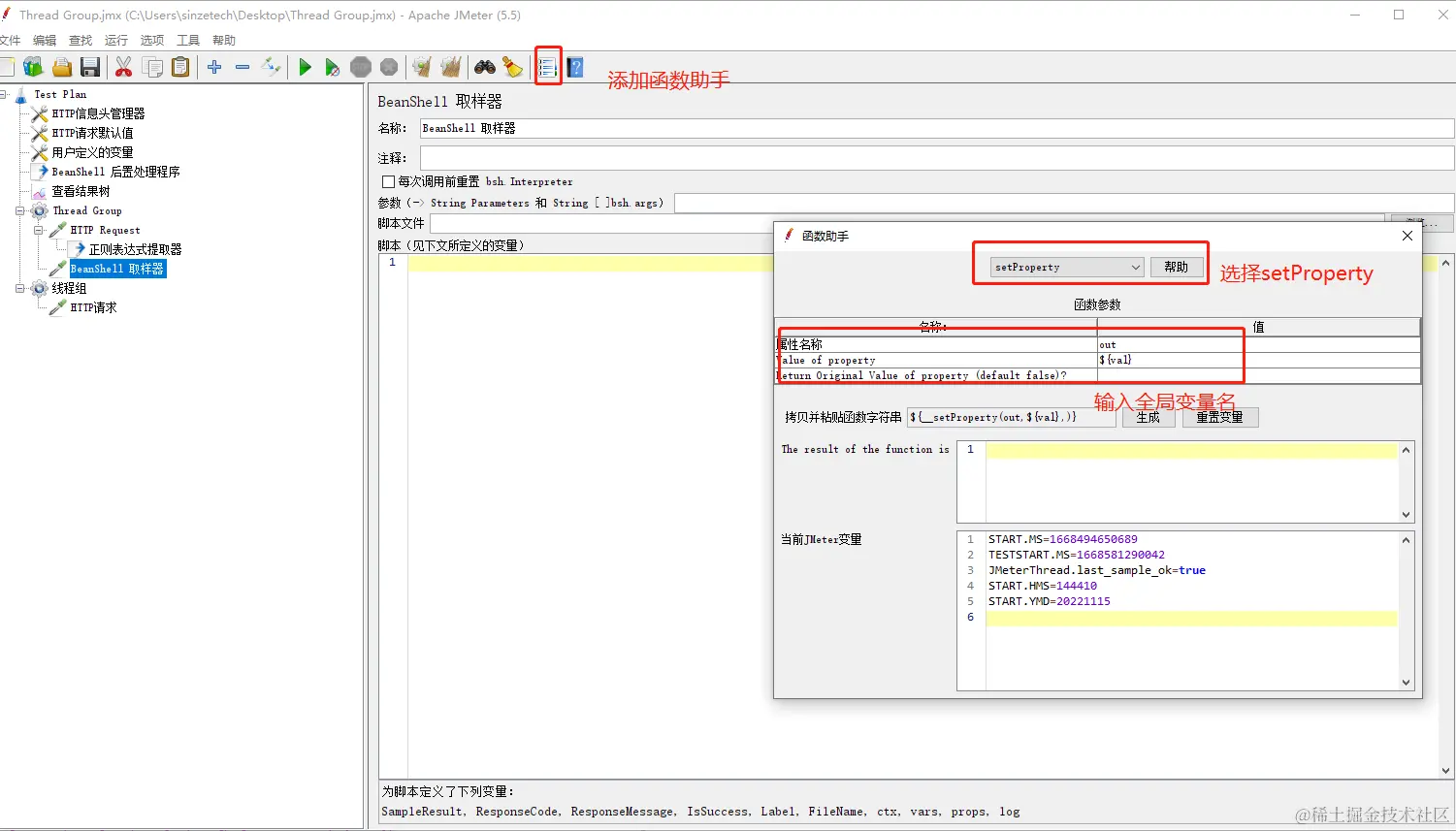Open the 选项 menu
This screenshot has width=1456, height=831.
pos(152,40)
